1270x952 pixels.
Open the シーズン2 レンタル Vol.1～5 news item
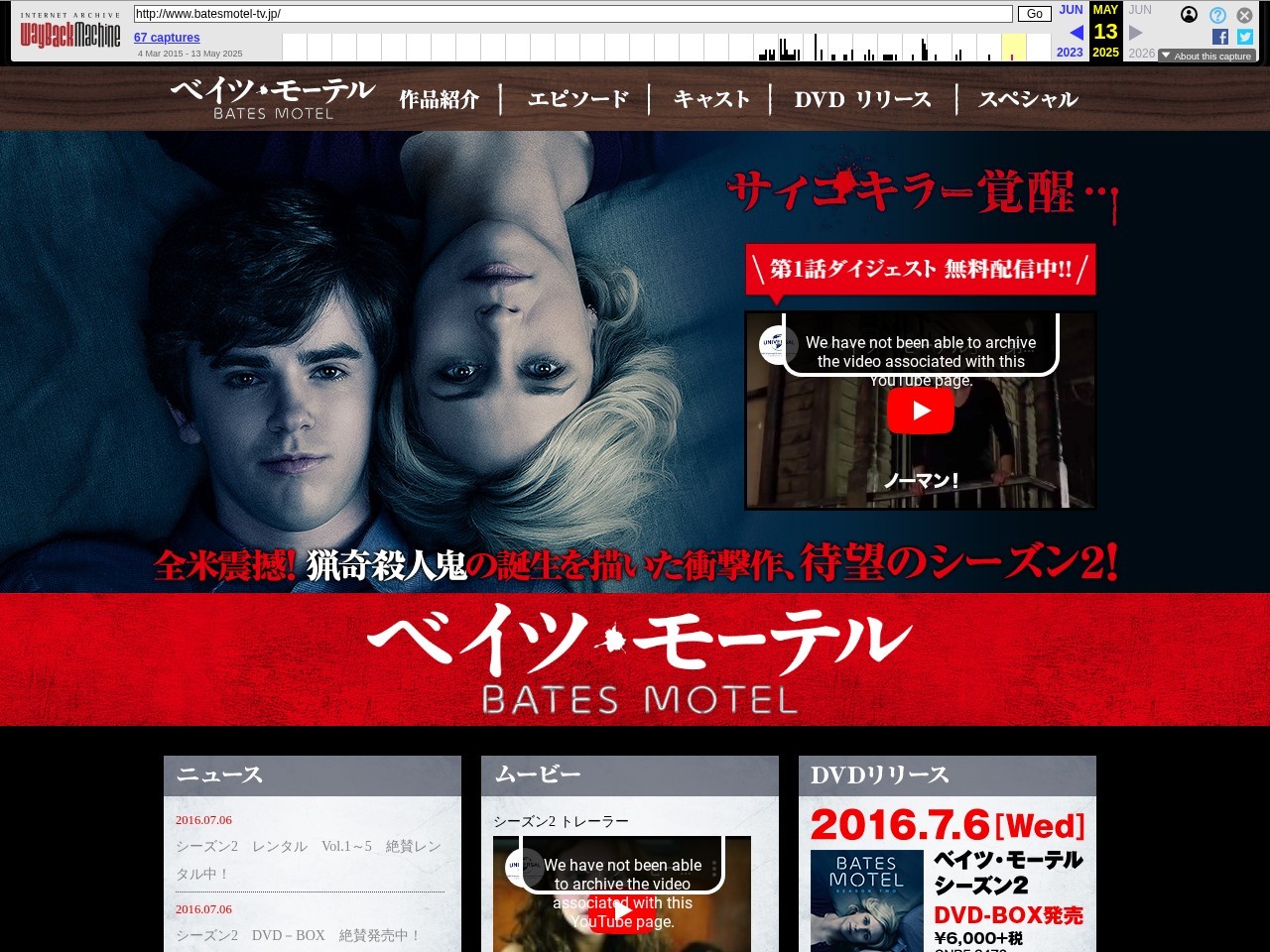coord(309,860)
